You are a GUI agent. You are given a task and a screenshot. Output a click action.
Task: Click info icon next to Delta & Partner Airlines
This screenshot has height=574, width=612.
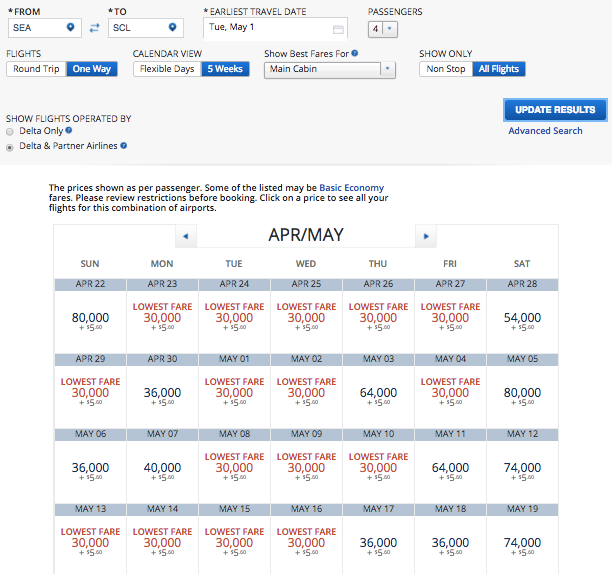click(124, 146)
